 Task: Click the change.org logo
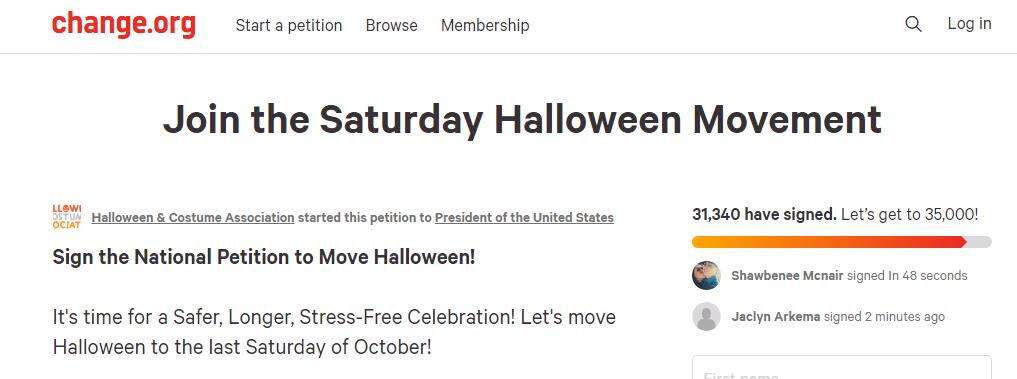click(x=124, y=25)
